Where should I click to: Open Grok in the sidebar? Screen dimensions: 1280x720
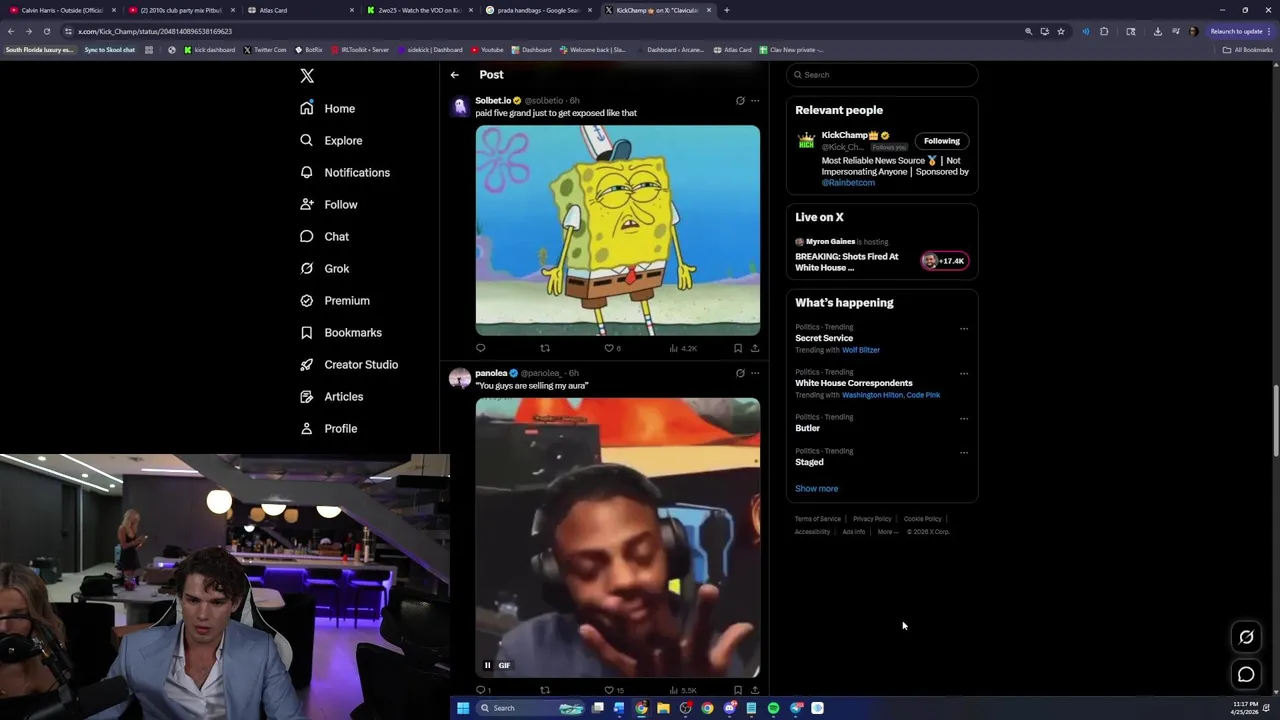click(324, 268)
